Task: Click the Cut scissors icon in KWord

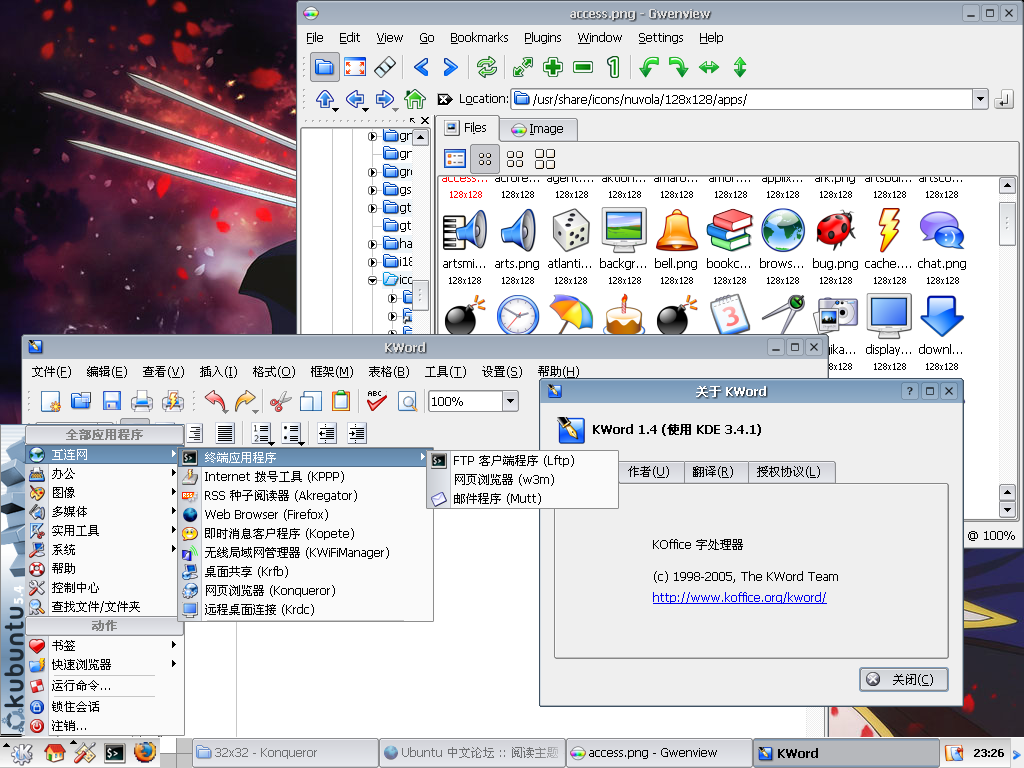Action: coord(280,401)
